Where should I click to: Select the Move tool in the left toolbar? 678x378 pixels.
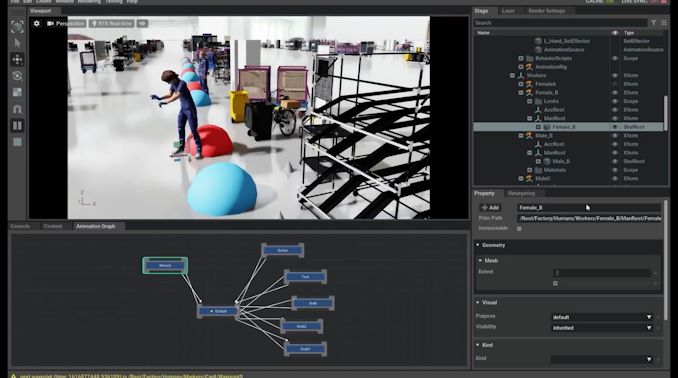point(17,59)
